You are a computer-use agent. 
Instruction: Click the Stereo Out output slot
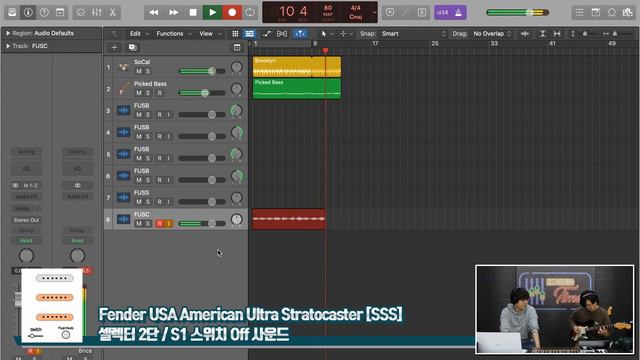click(x=27, y=220)
